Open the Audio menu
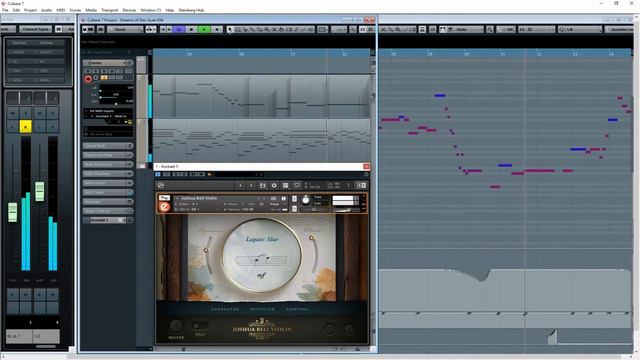The width and height of the screenshot is (640, 360). pyautogui.click(x=47, y=10)
